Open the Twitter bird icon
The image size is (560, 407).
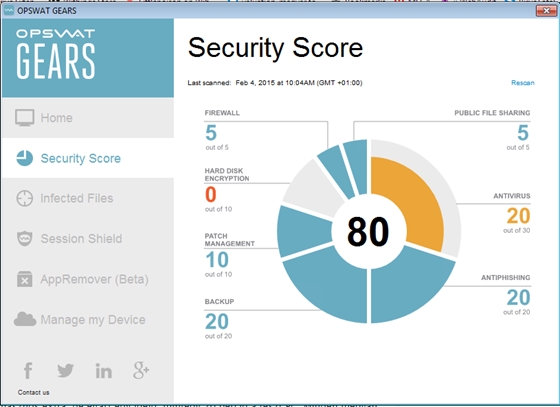coord(66,371)
